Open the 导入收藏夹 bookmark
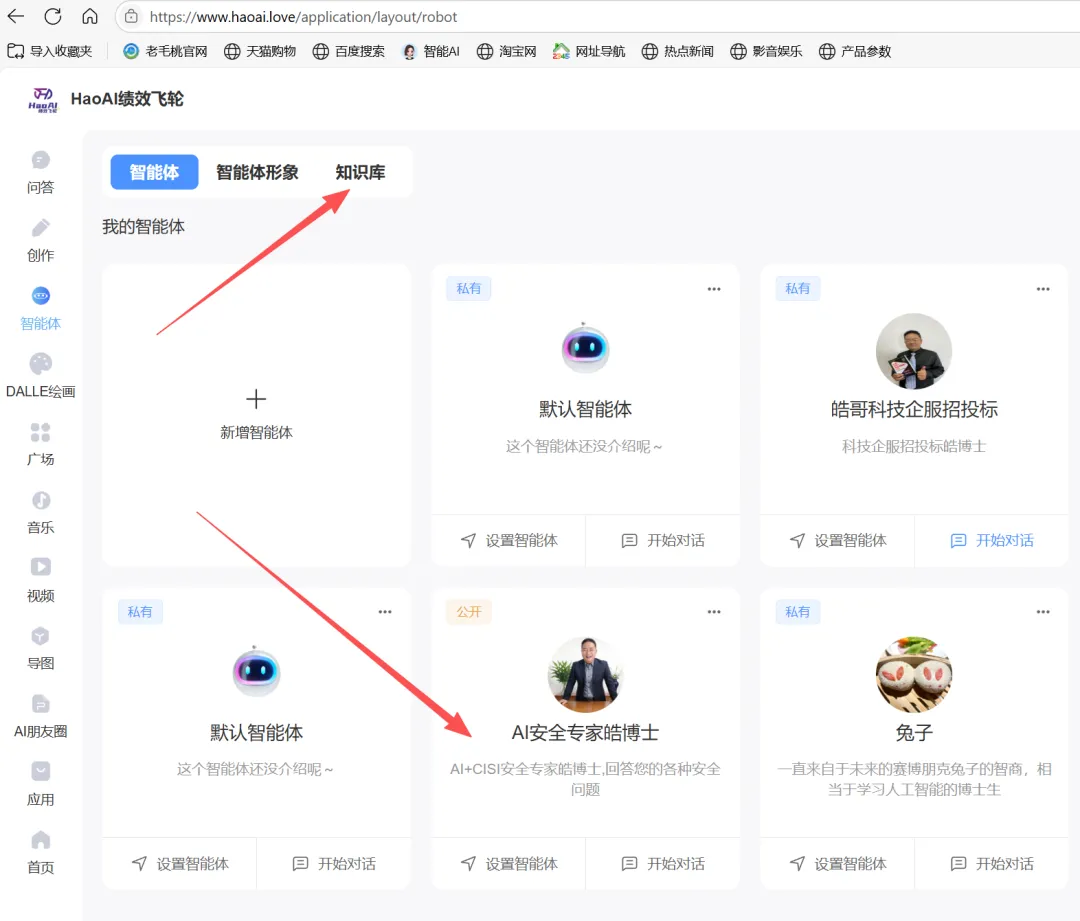 (50, 51)
